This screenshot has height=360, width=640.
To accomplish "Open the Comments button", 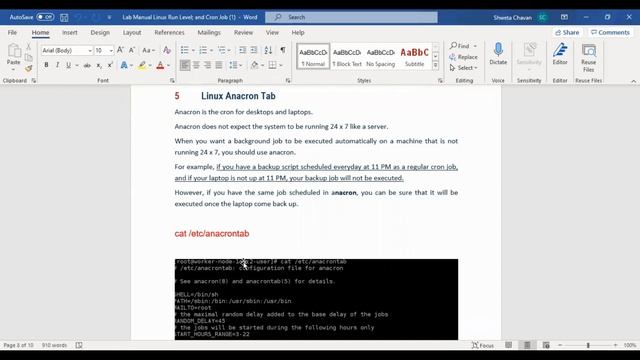I will tap(610, 32).
